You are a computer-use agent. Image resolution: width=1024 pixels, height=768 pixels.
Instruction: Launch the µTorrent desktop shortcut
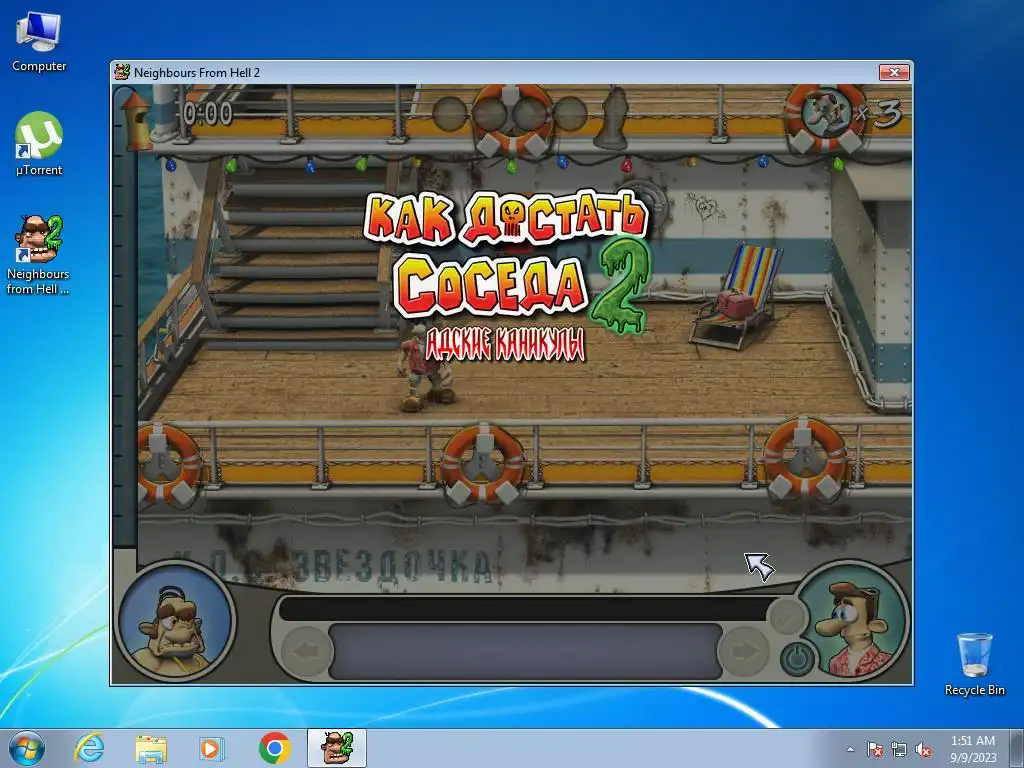[39, 144]
